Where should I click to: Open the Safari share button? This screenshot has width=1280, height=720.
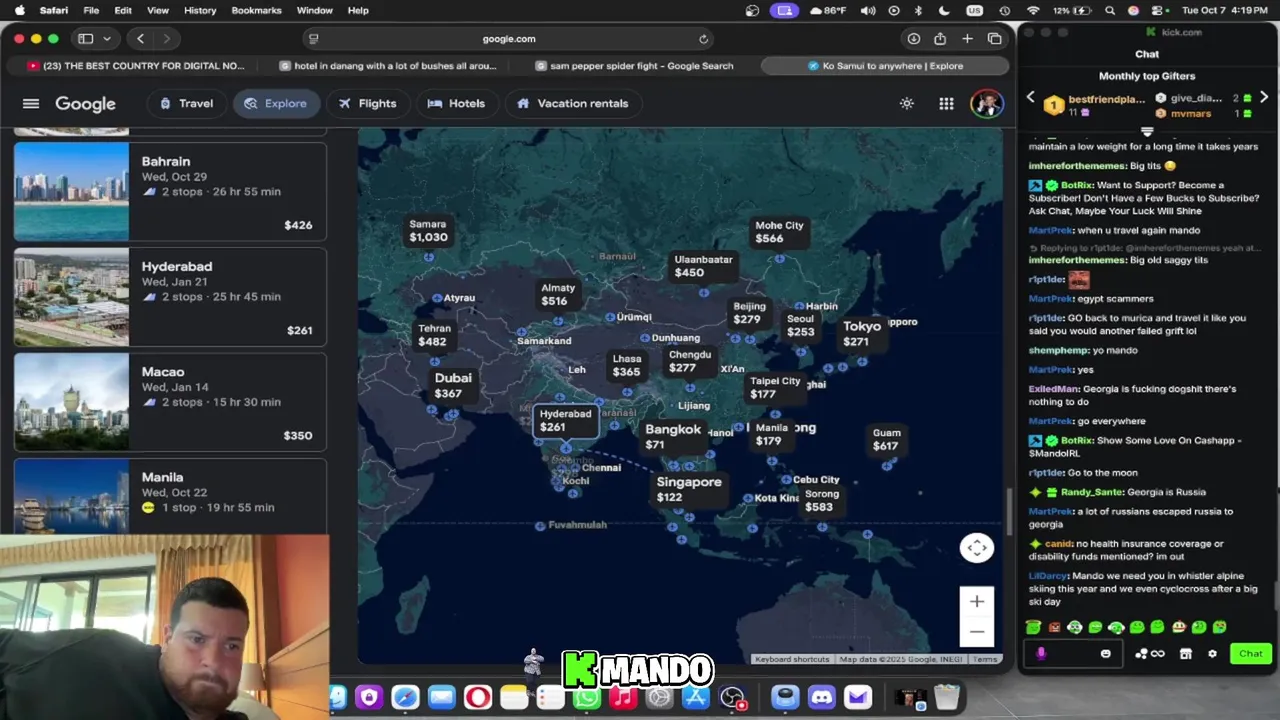[x=940, y=39]
